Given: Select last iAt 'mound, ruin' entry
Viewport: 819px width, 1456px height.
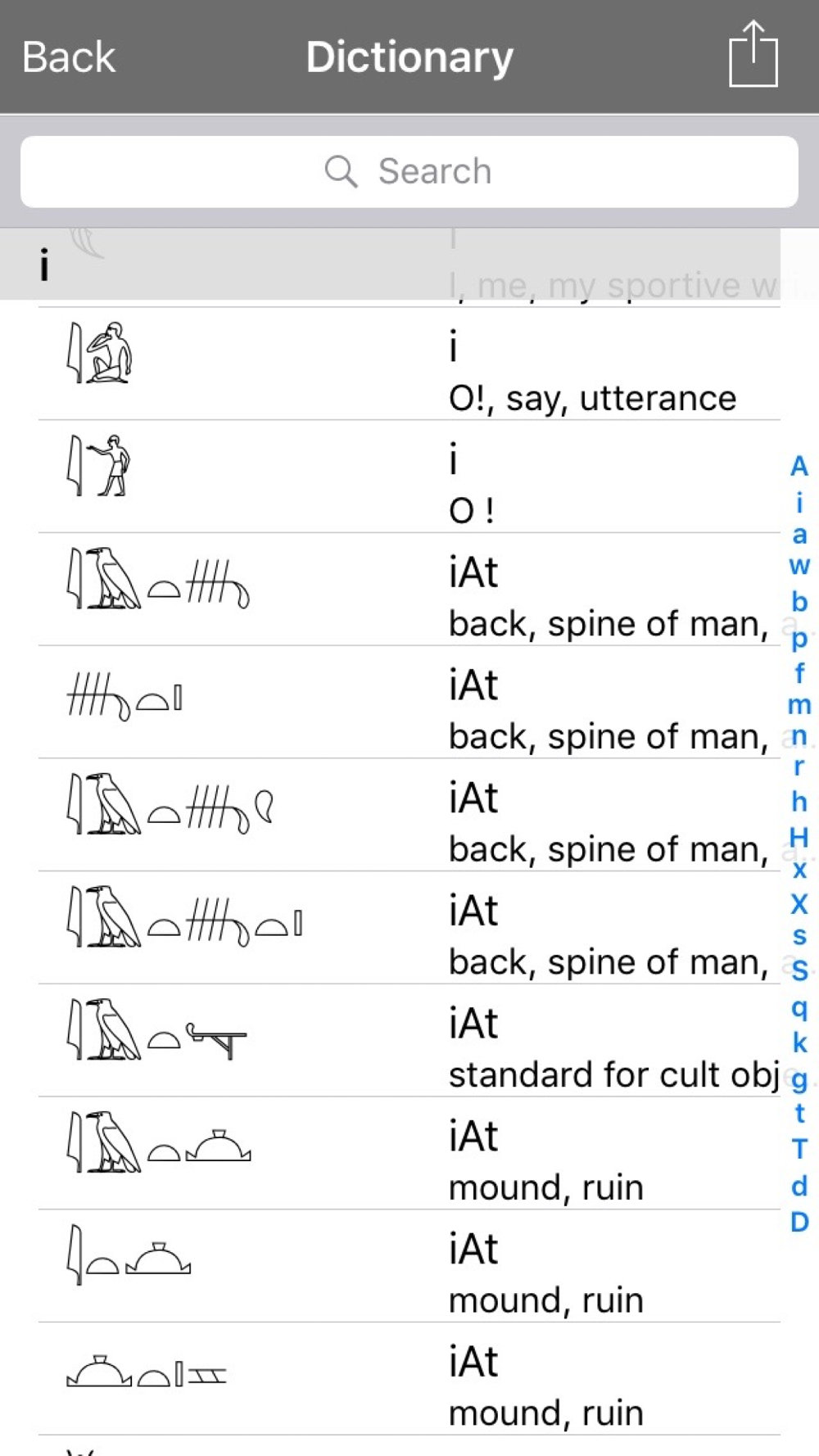Looking at the screenshot, I should 409,1379.
